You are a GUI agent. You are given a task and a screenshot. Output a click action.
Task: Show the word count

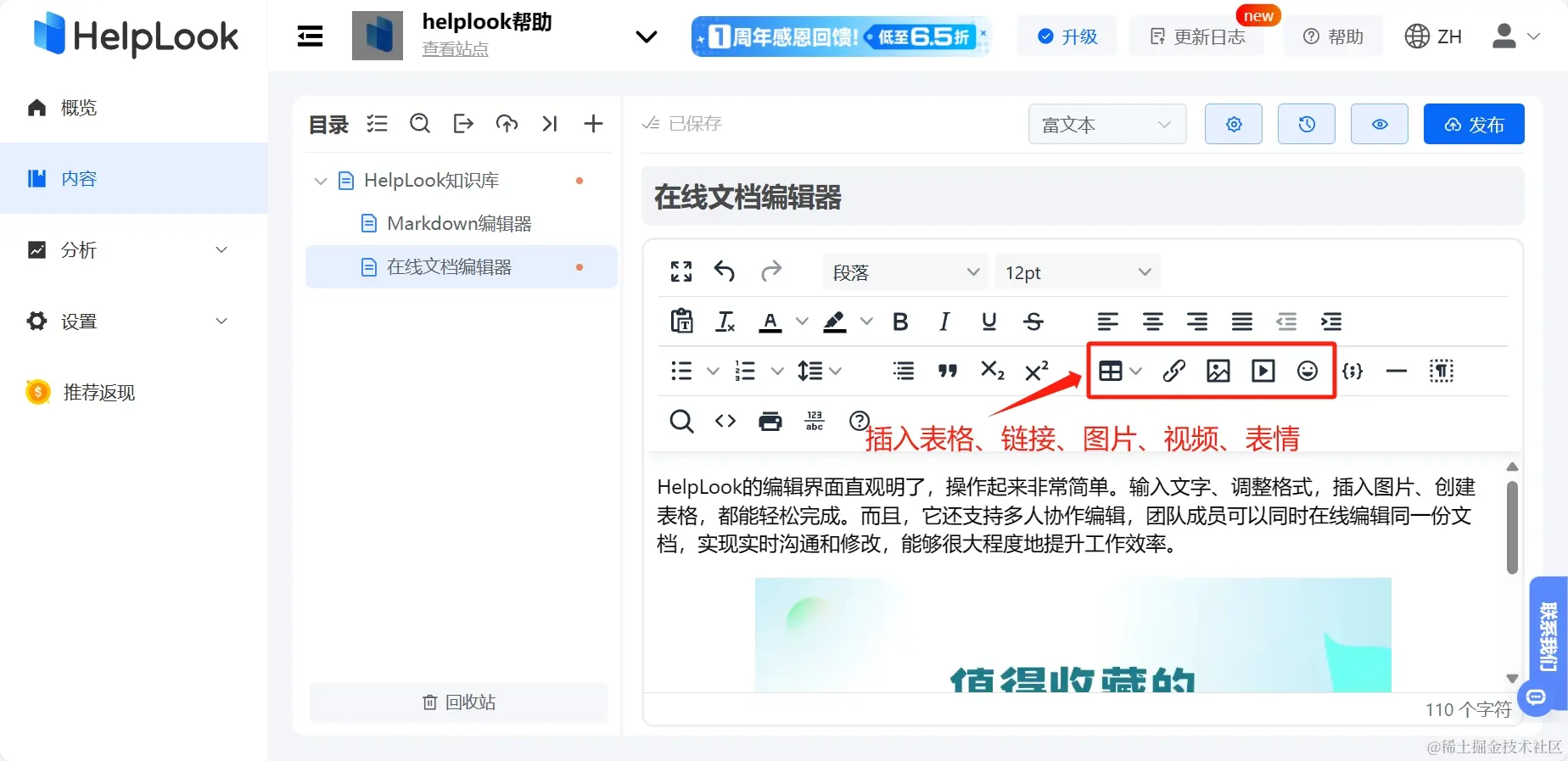tap(815, 421)
